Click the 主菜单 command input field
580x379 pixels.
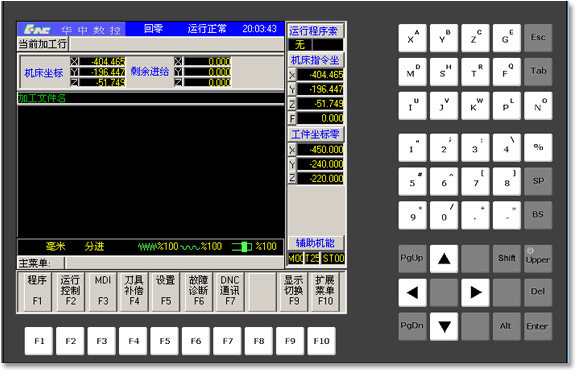(175, 263)
